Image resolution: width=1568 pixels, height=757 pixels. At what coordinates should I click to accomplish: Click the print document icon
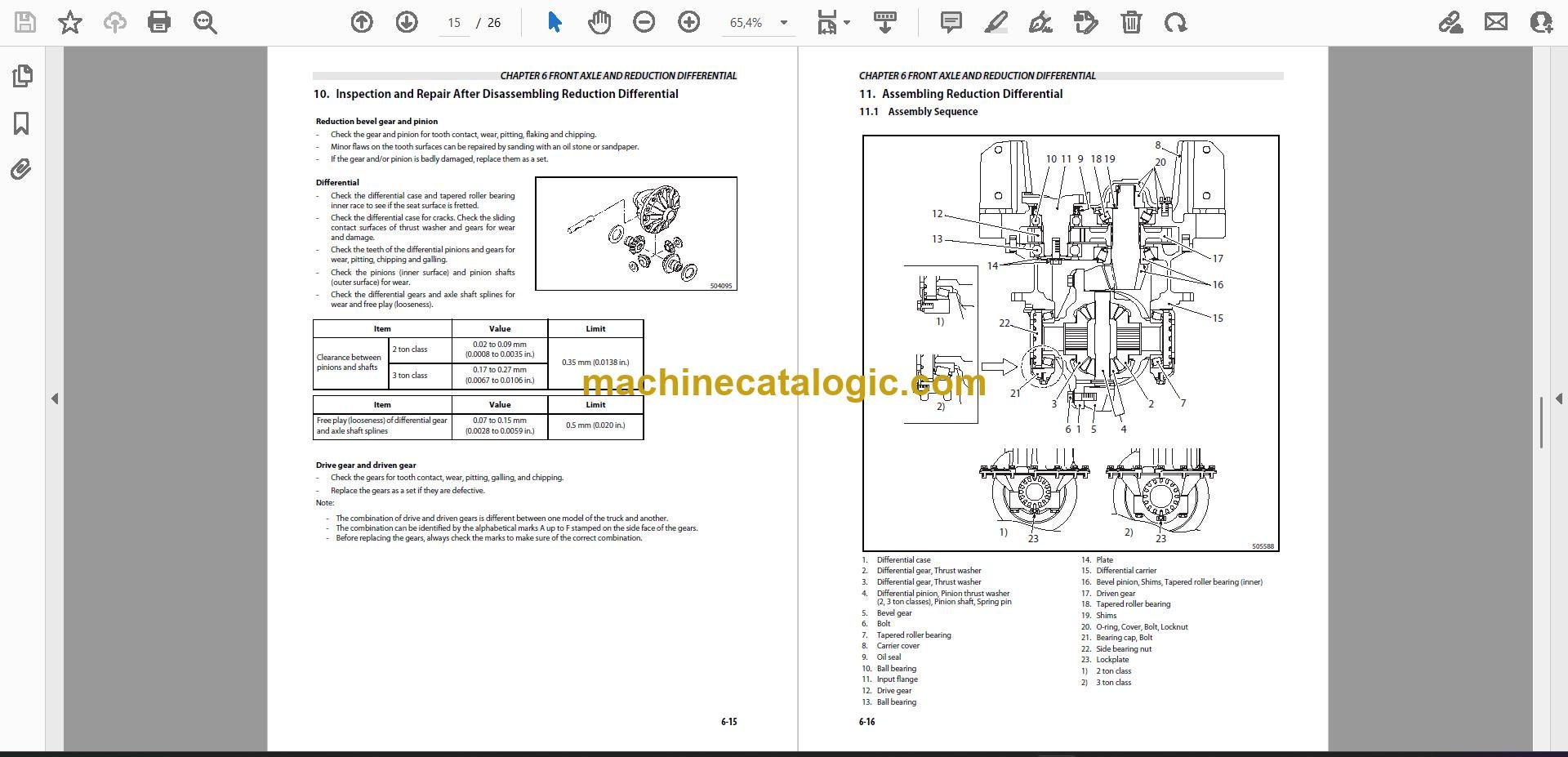(x=159, y=23)
